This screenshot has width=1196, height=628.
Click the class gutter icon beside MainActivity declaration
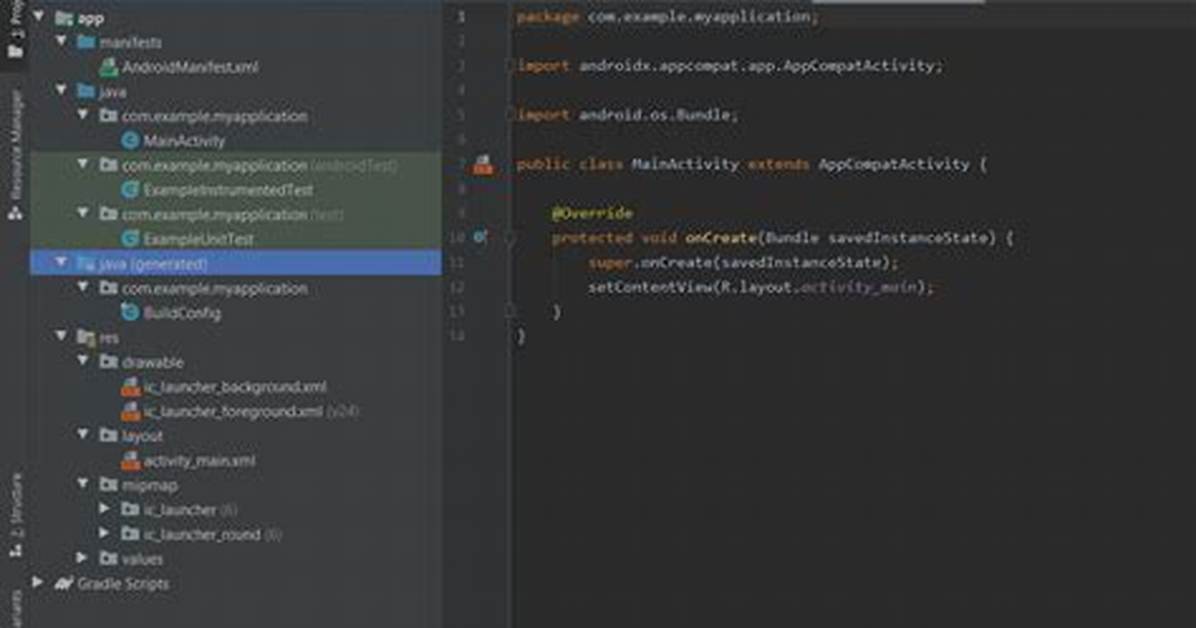tap(483, 165)
